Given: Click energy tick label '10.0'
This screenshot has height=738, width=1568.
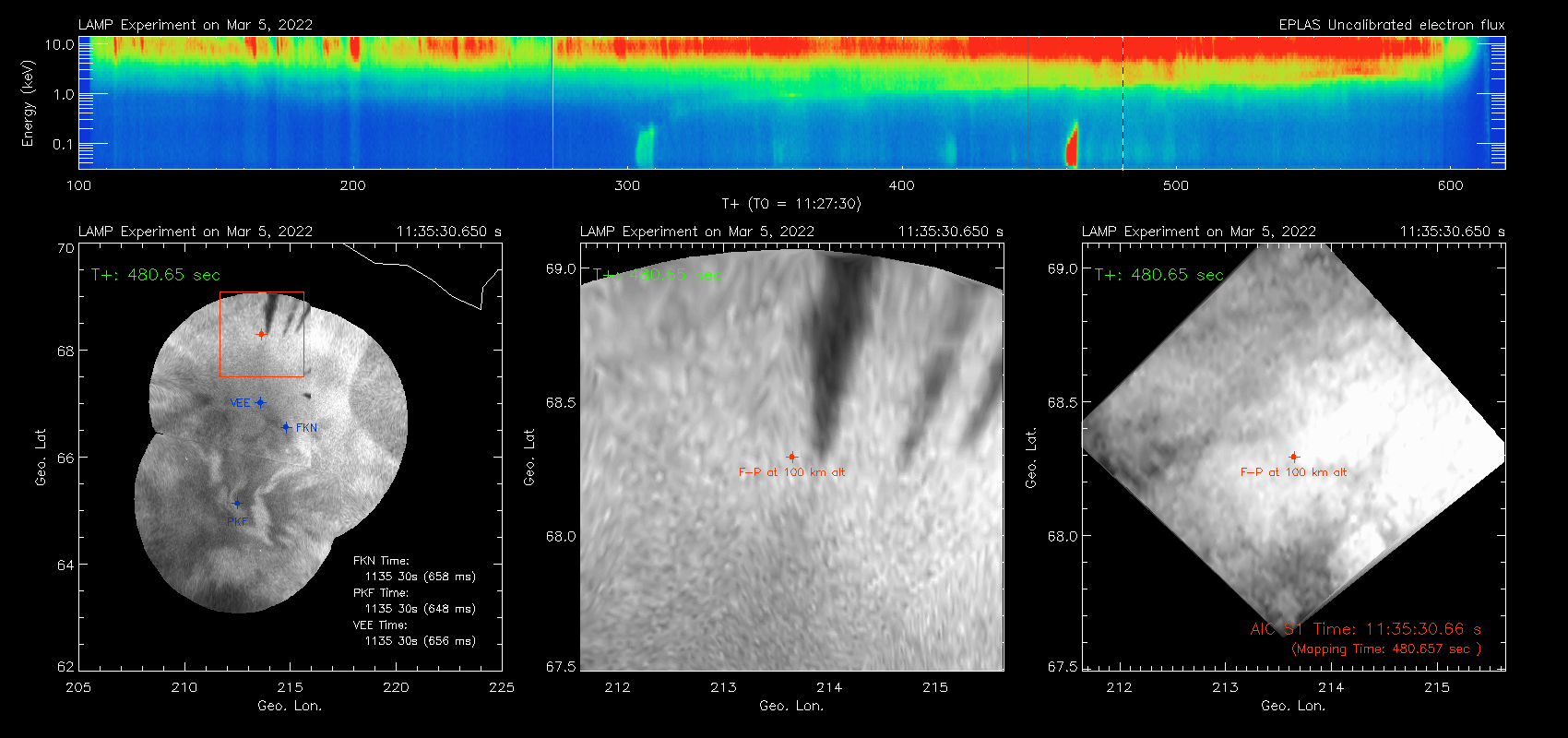Looking at the screenshot, I should 60,44.
